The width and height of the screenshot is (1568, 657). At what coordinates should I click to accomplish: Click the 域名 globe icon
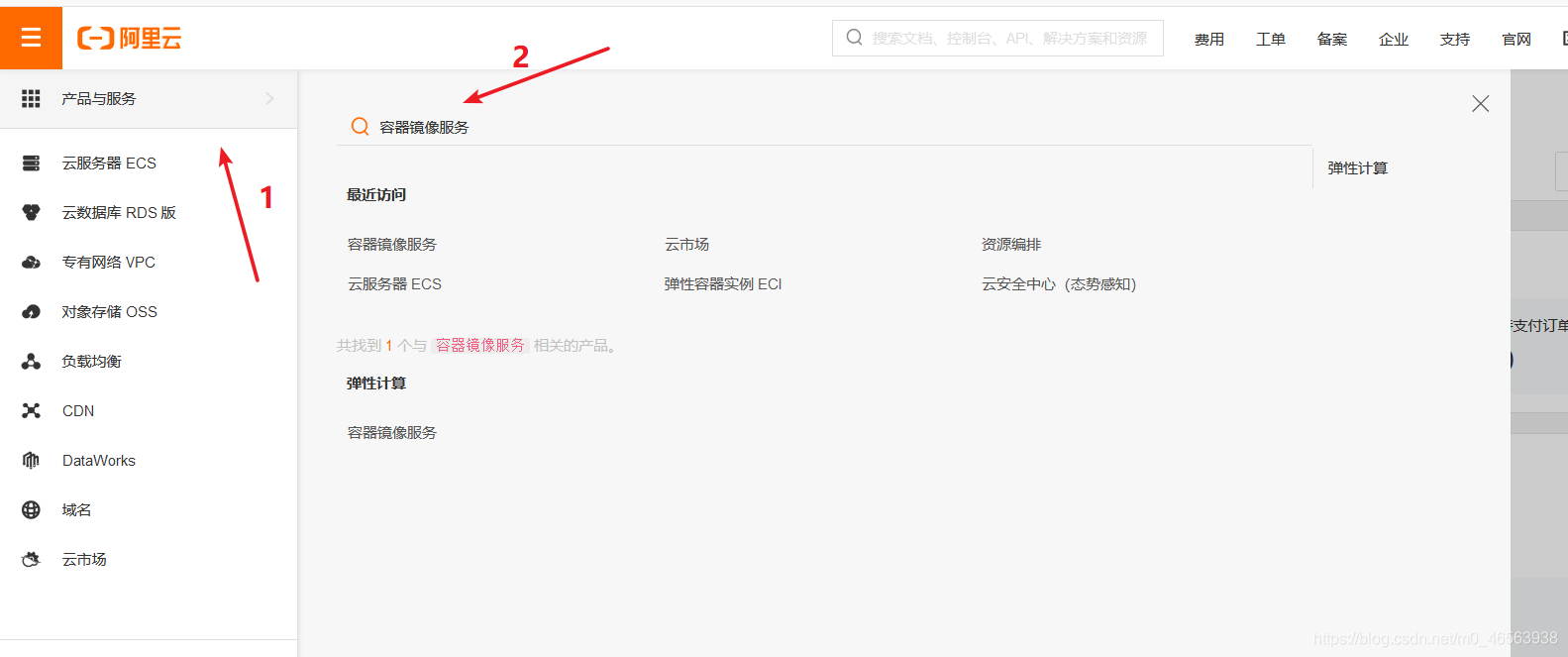click(31, 509)
